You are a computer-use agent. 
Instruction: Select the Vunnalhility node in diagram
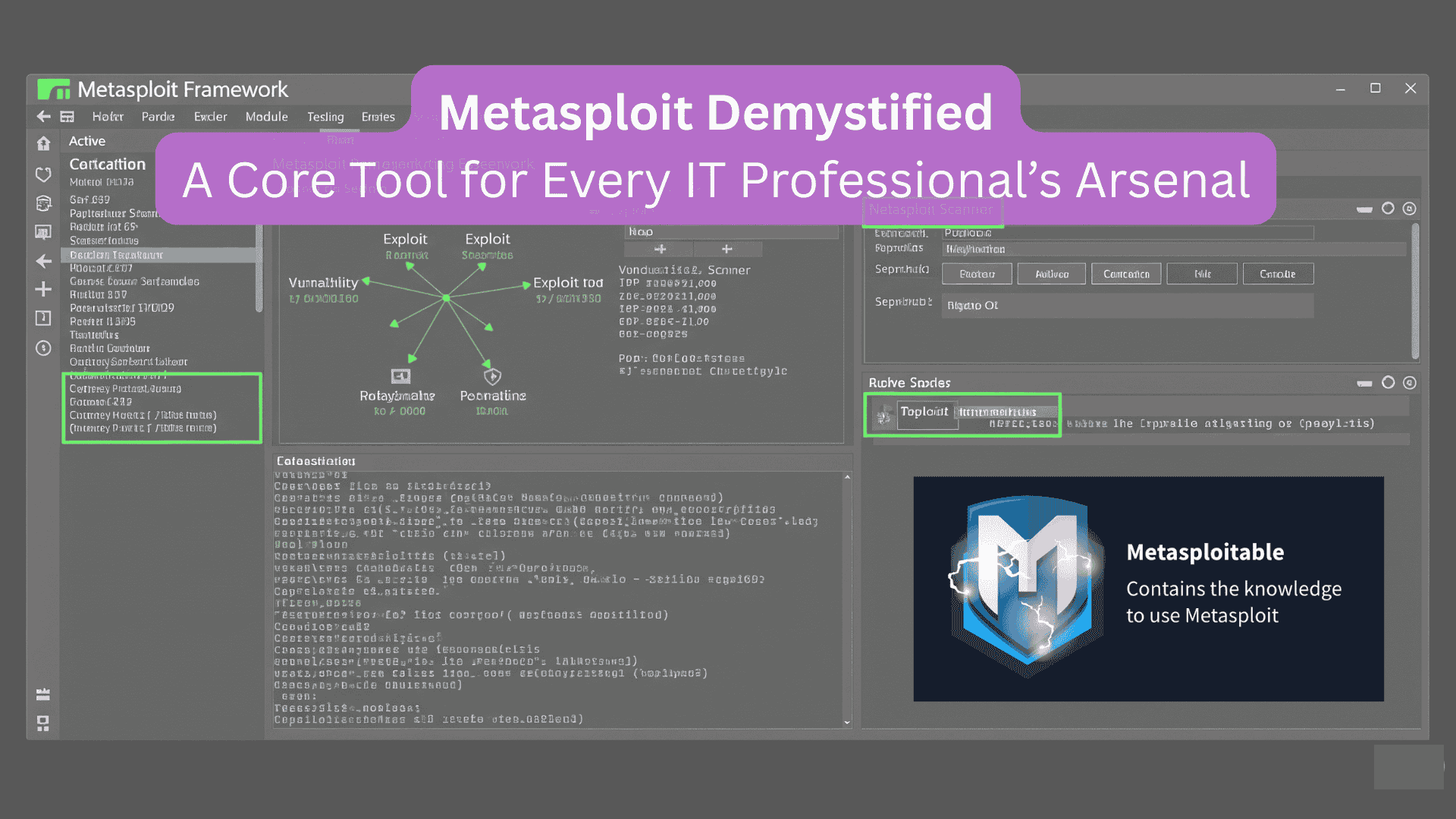tap(323, 282)
